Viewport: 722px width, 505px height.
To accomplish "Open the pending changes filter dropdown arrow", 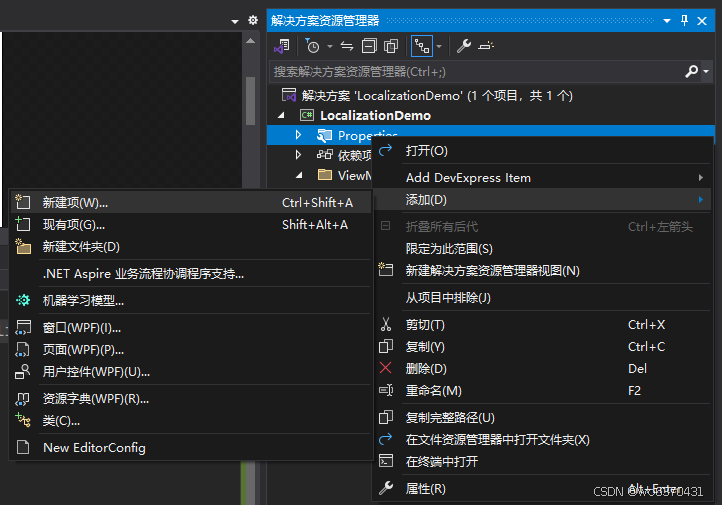I will point(330,46).
